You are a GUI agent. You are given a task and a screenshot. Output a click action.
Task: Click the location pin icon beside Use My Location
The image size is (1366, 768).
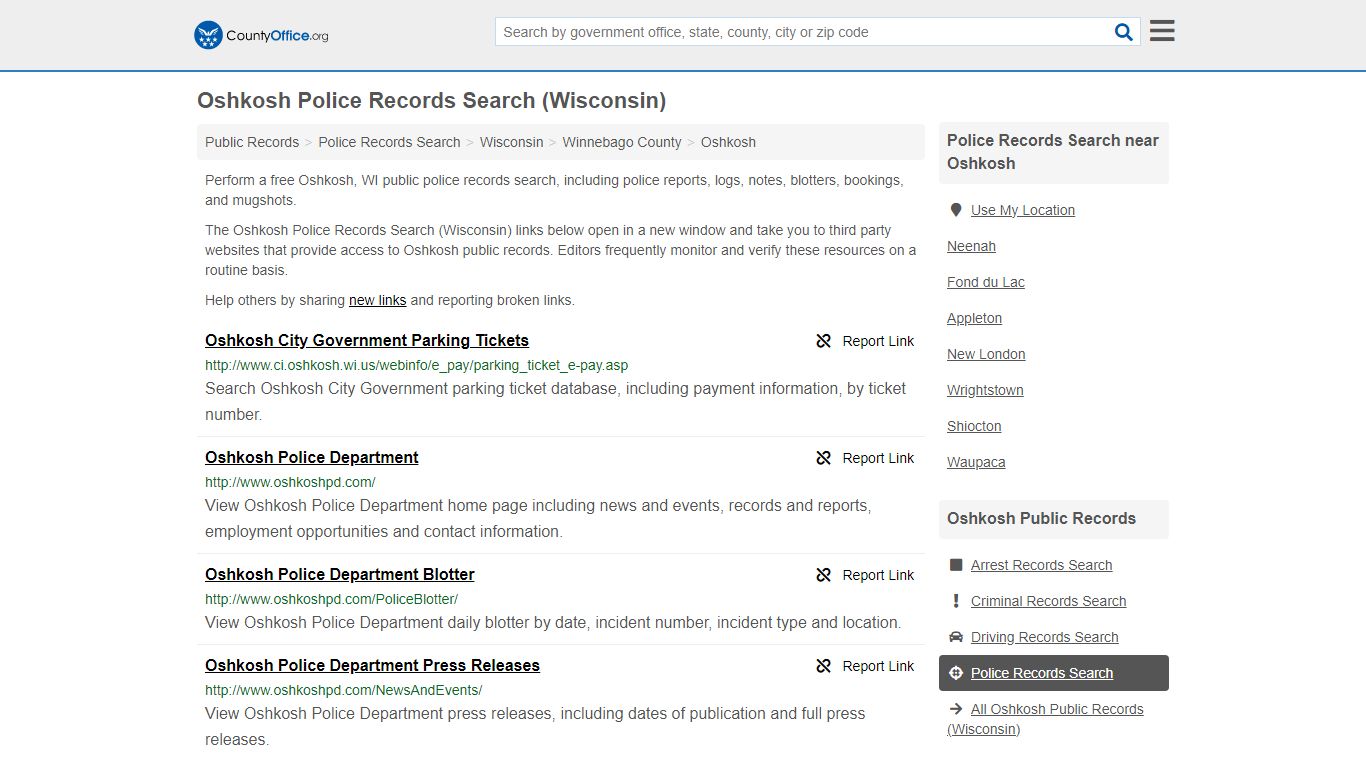tap(956, 210)
